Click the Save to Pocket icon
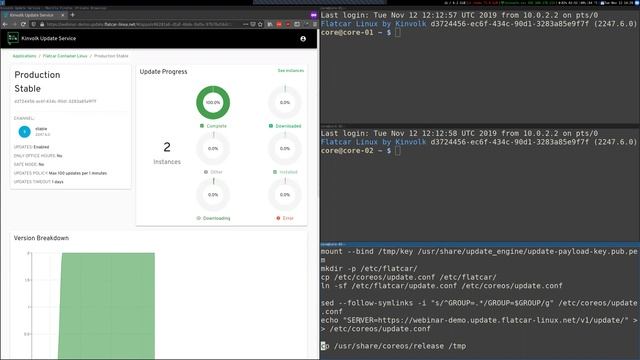The height and width of the screenshot is (360, 640). (253, 24)
